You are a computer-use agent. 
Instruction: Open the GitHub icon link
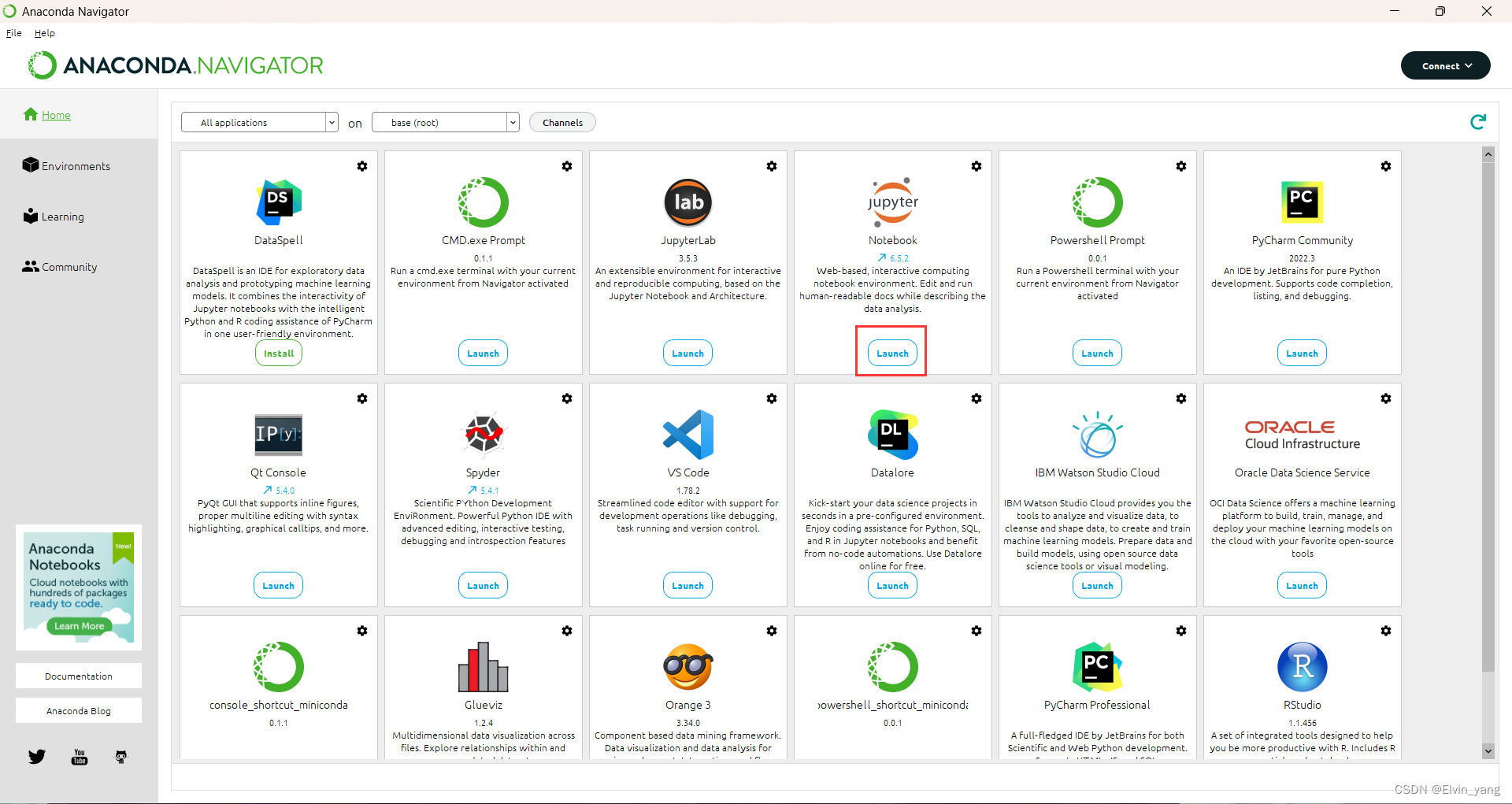[x=121, y=757]
